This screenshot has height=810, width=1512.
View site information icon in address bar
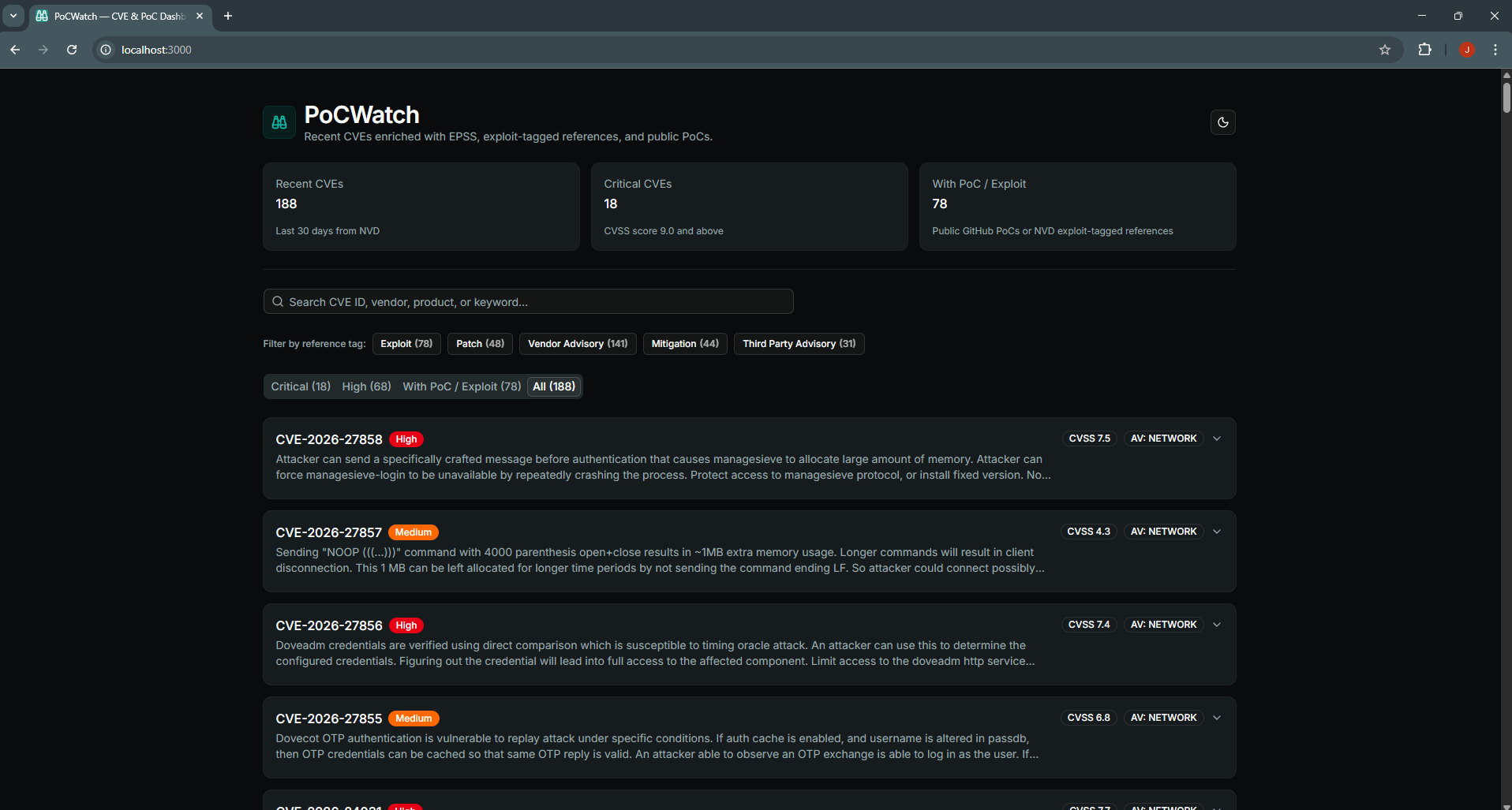[106, 50]
